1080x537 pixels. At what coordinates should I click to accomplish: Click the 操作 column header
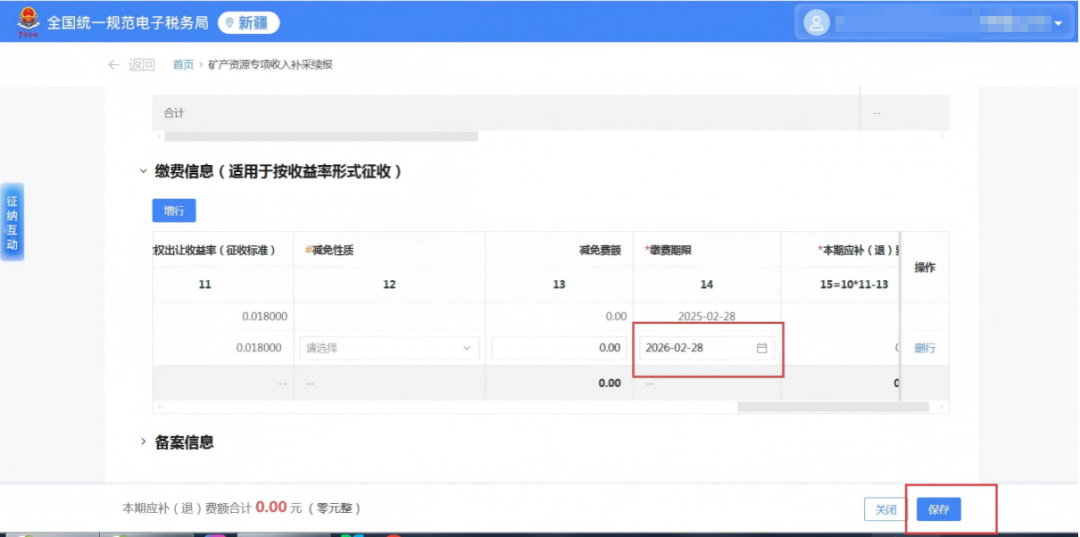(925, 268)
